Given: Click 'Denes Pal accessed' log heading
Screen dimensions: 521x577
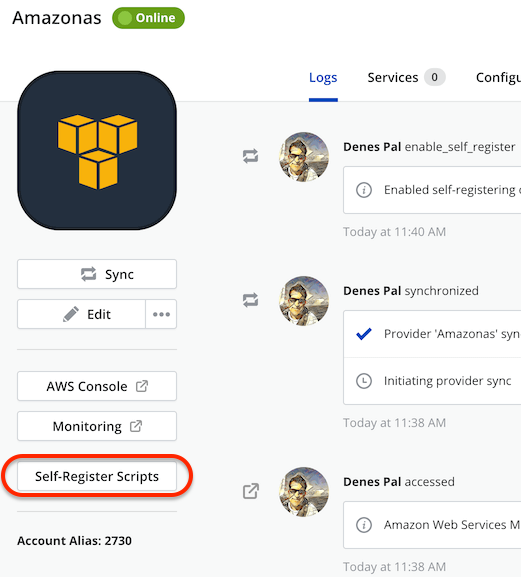Looking at the screenshot, I should tap(399, 482).
